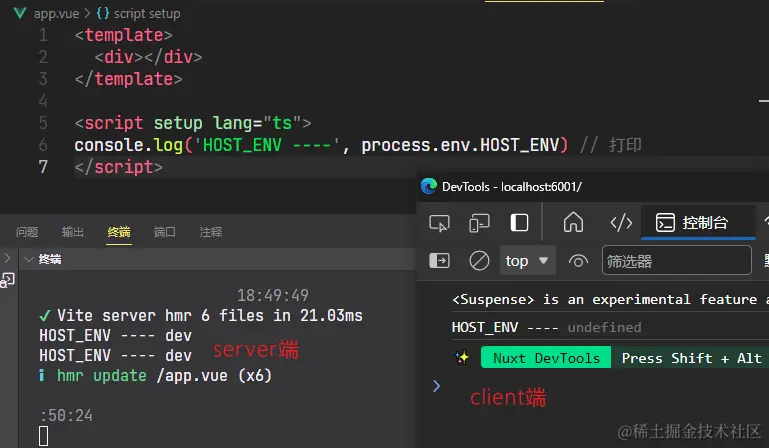Open app.vue breadcrumb item
The height and width of the screenshot is (448, 769).
(56, 14)
